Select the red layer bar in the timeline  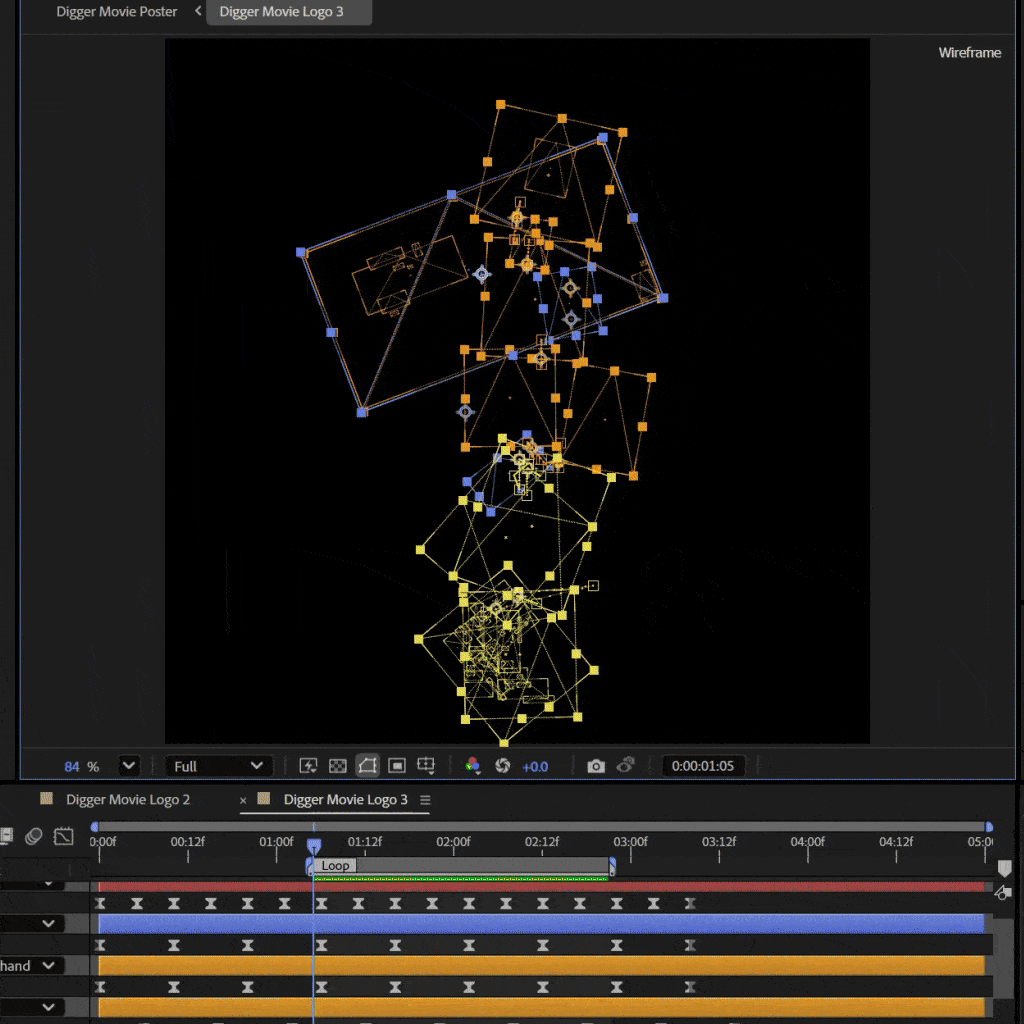[541, 887]
